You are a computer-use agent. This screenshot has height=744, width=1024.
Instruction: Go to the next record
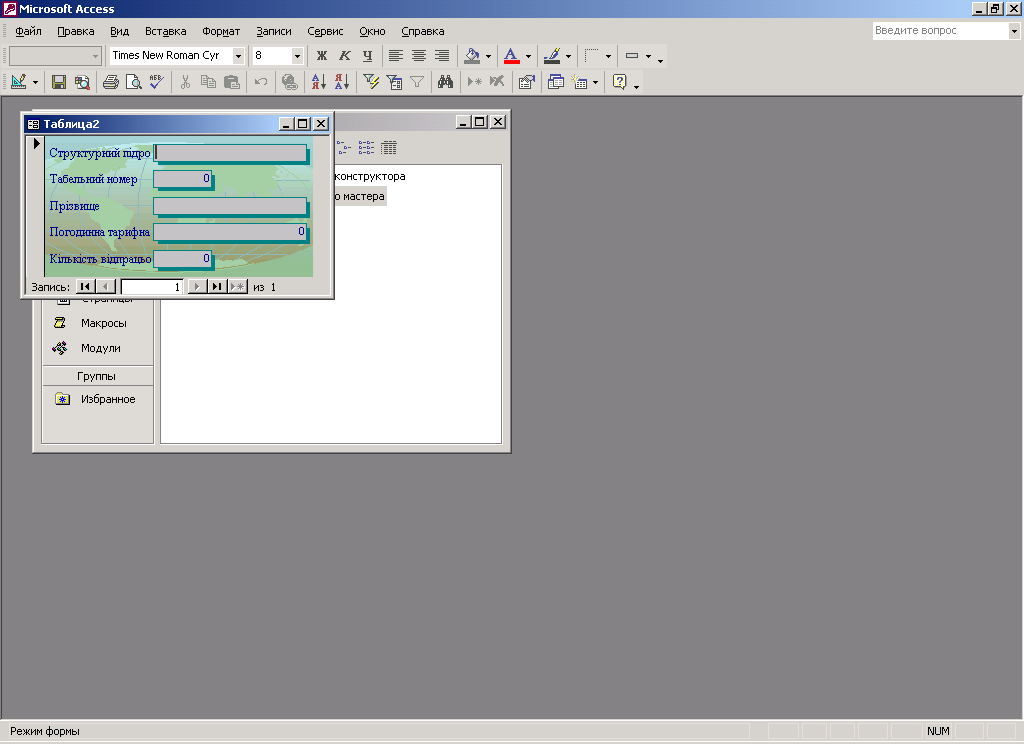coord(197,286)
